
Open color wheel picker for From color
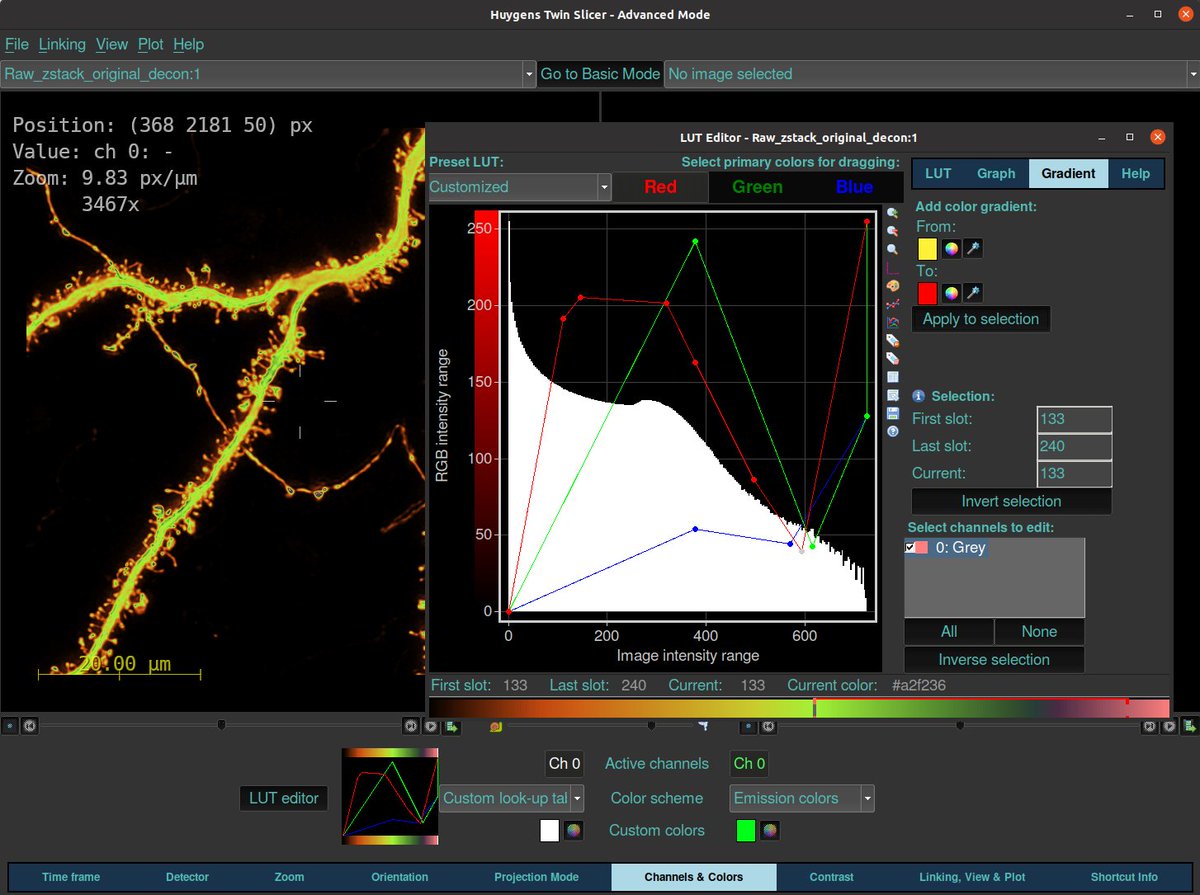coord(951,249)
